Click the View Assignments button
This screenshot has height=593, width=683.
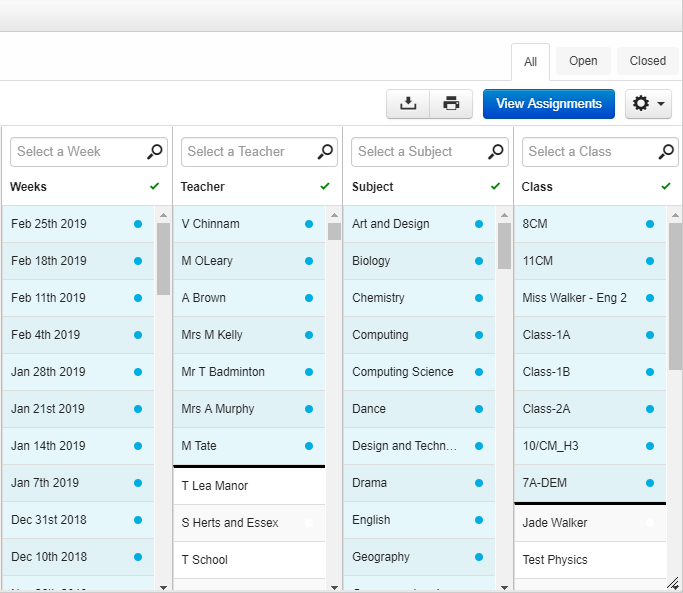pos(549,104)
